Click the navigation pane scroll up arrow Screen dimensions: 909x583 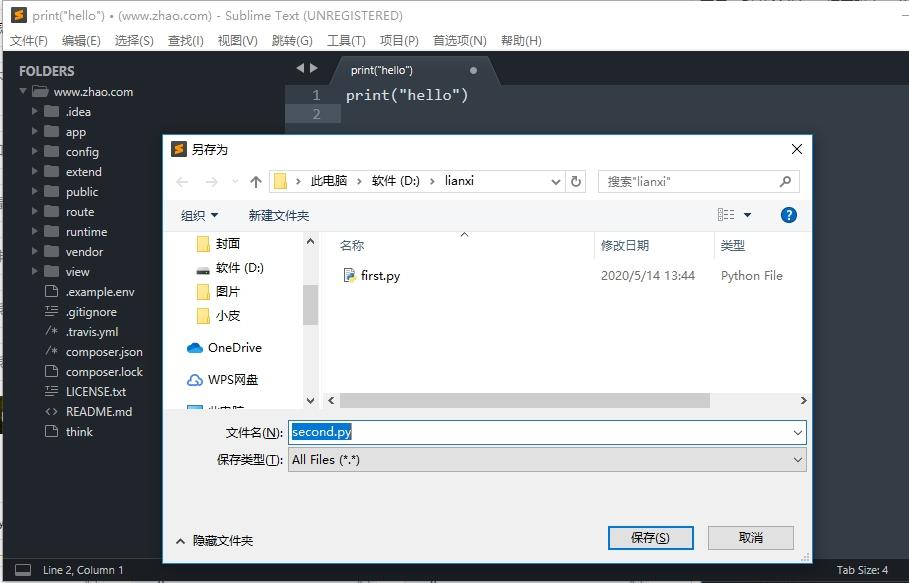pyautogui.click(x=310, y=241)
